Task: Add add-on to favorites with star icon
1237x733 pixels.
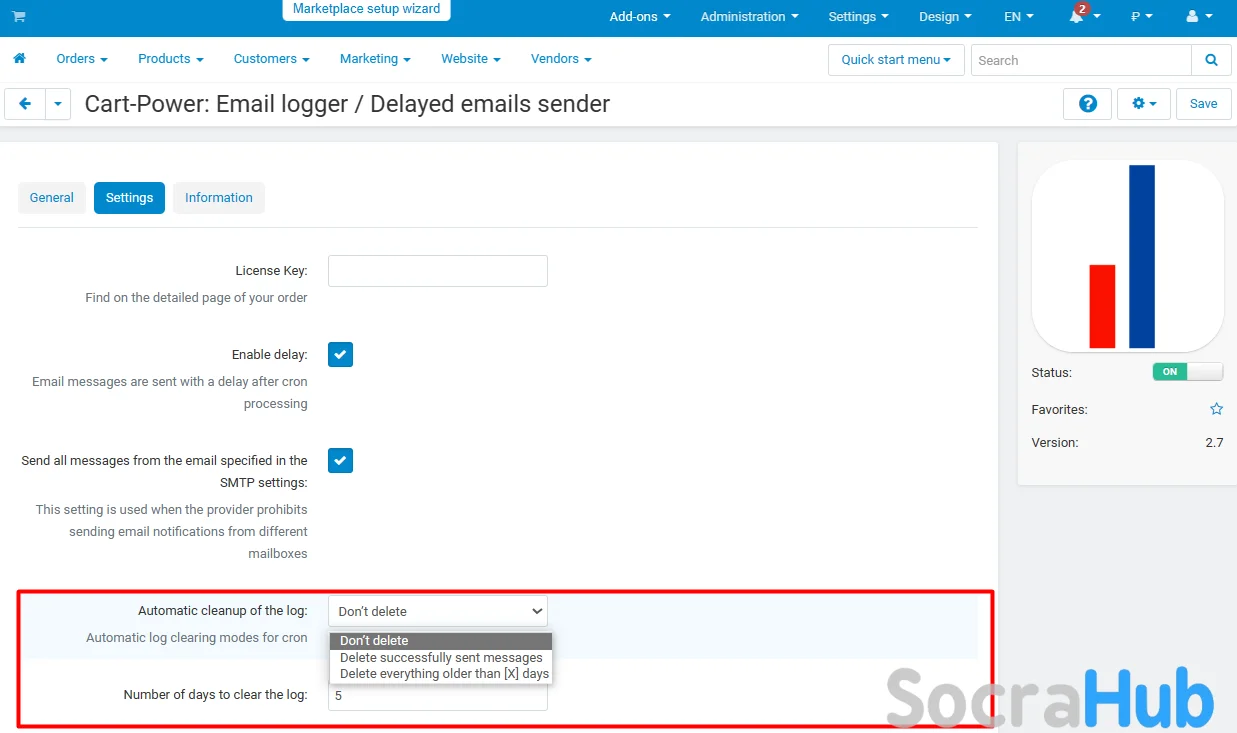Action: click(x=1216, y=409)
